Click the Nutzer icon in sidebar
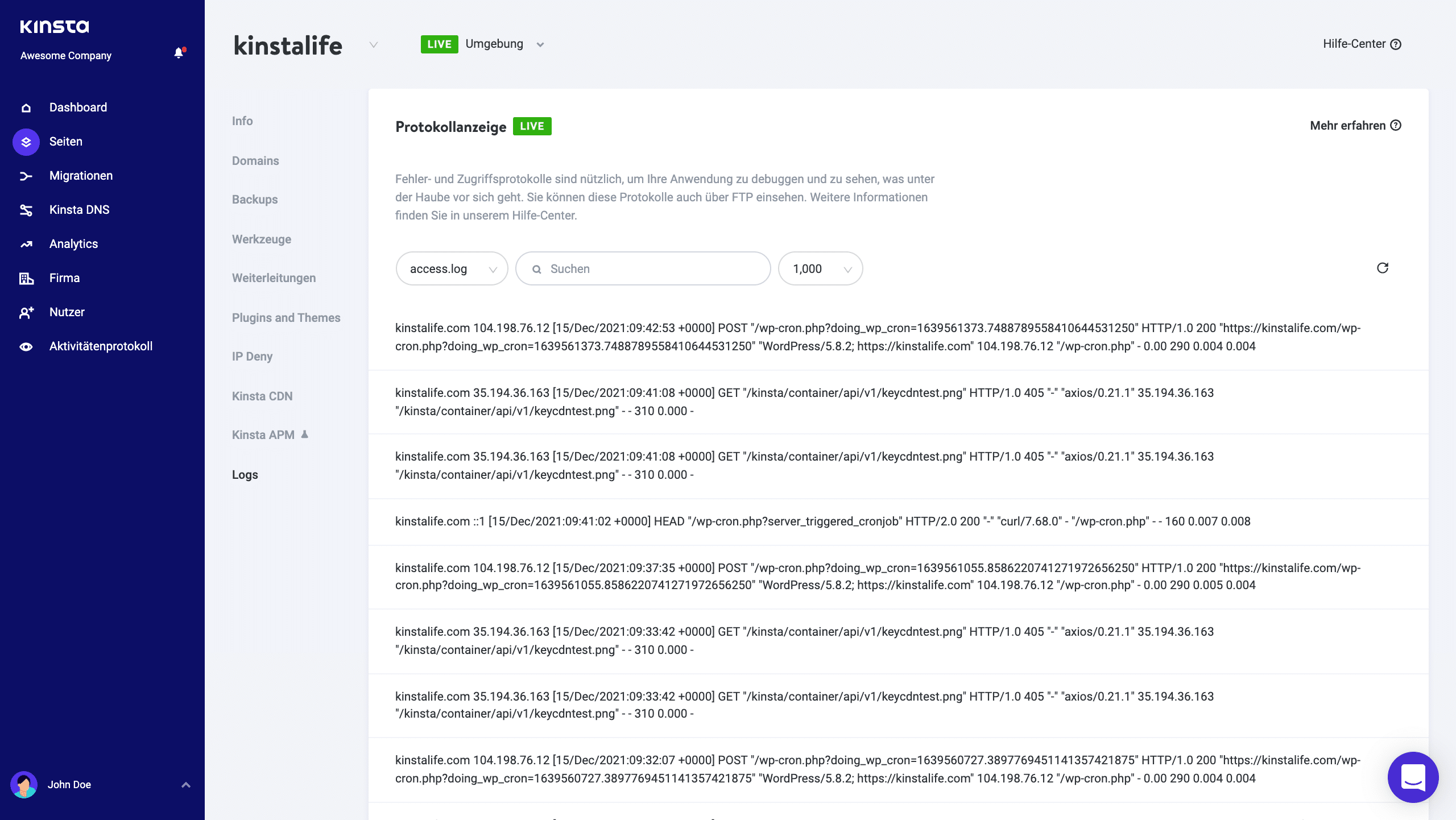 point(27,312)
